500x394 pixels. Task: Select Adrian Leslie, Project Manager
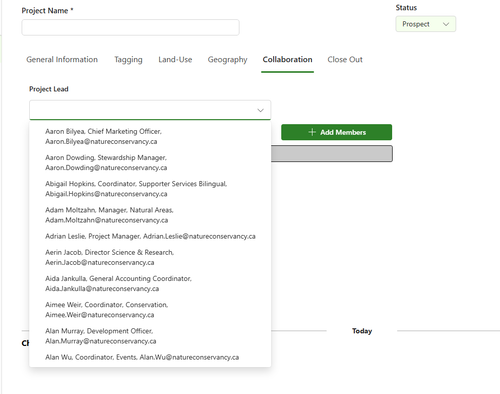click(150, 236)
